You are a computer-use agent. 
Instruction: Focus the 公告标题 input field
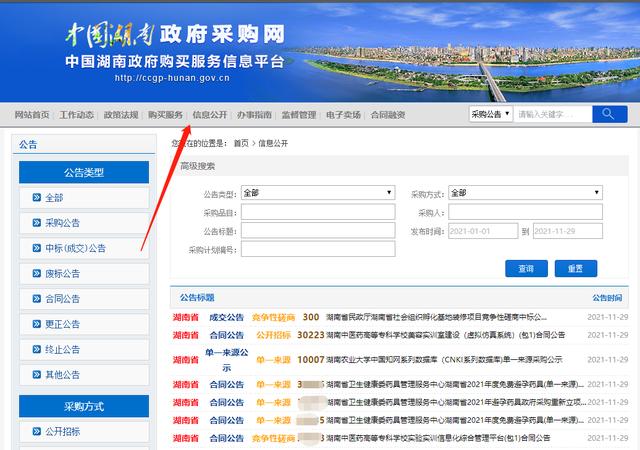[x=318, y=231]
